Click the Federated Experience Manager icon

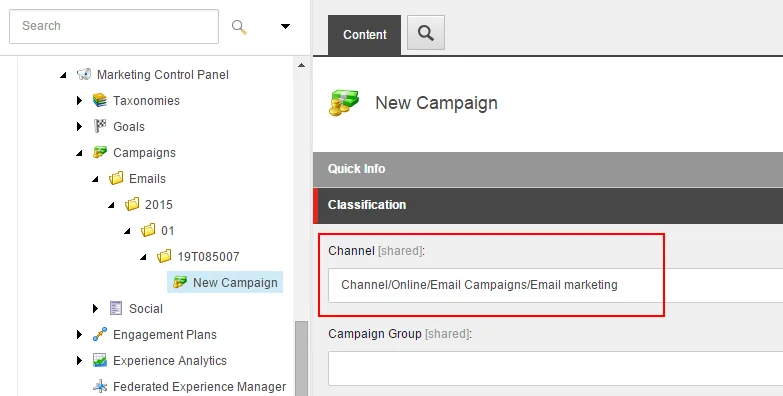pos(100,387)
